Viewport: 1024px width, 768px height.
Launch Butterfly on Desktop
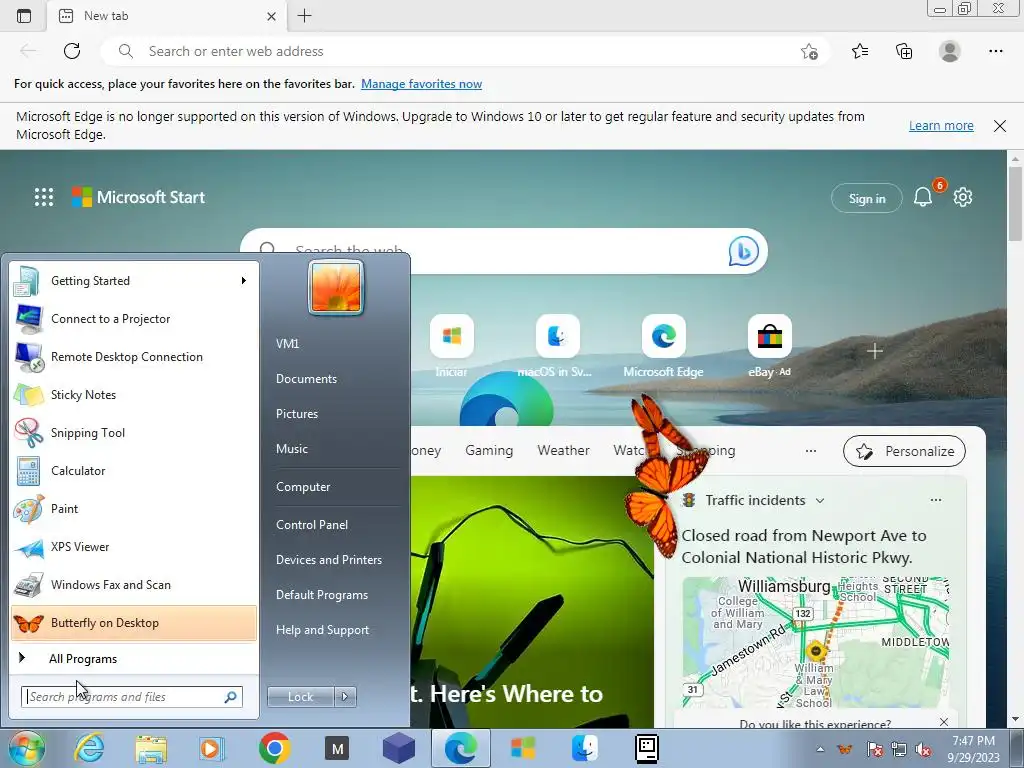[134, 622]
